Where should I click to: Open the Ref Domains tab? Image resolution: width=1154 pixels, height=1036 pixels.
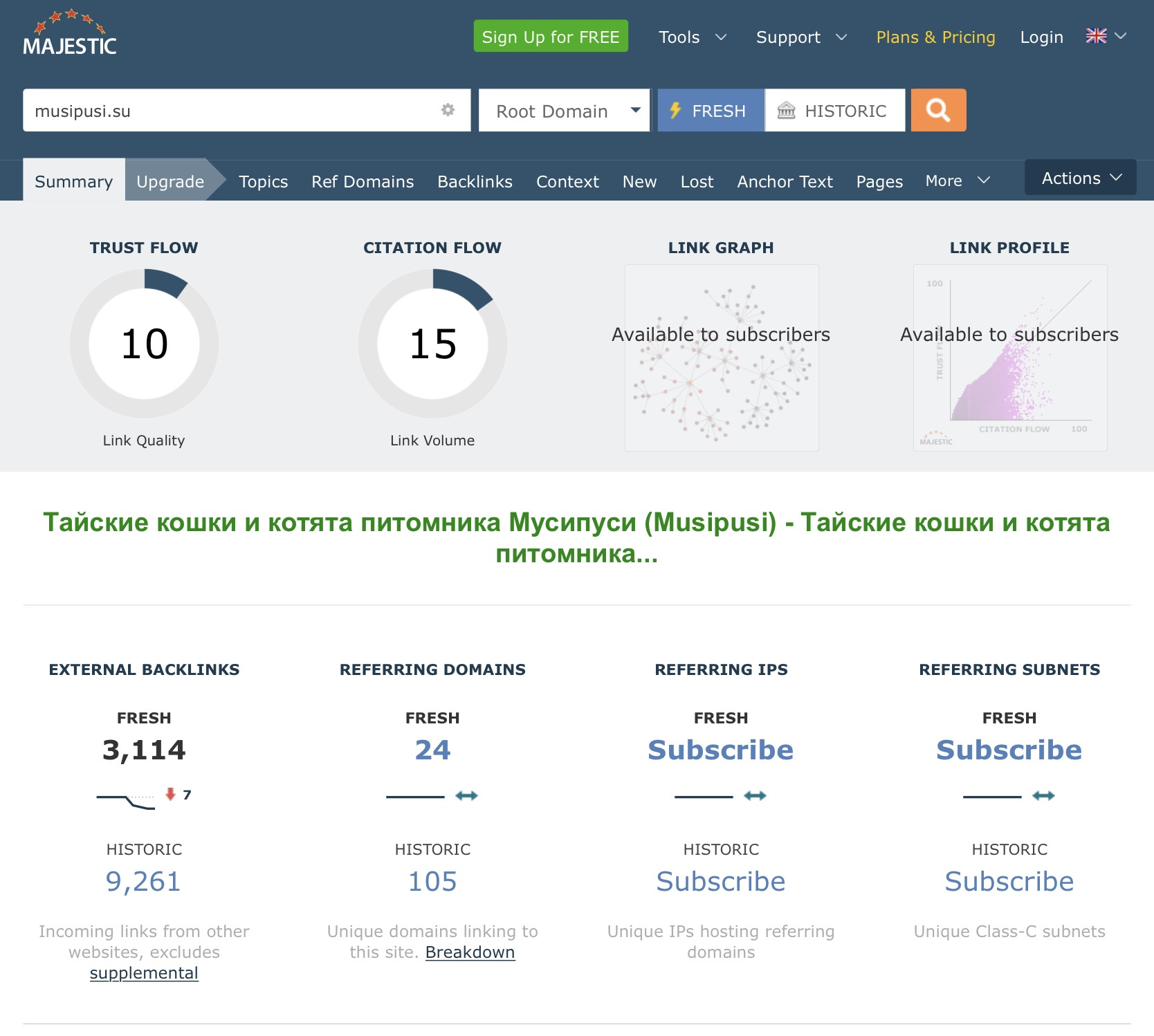click(363, 181)
